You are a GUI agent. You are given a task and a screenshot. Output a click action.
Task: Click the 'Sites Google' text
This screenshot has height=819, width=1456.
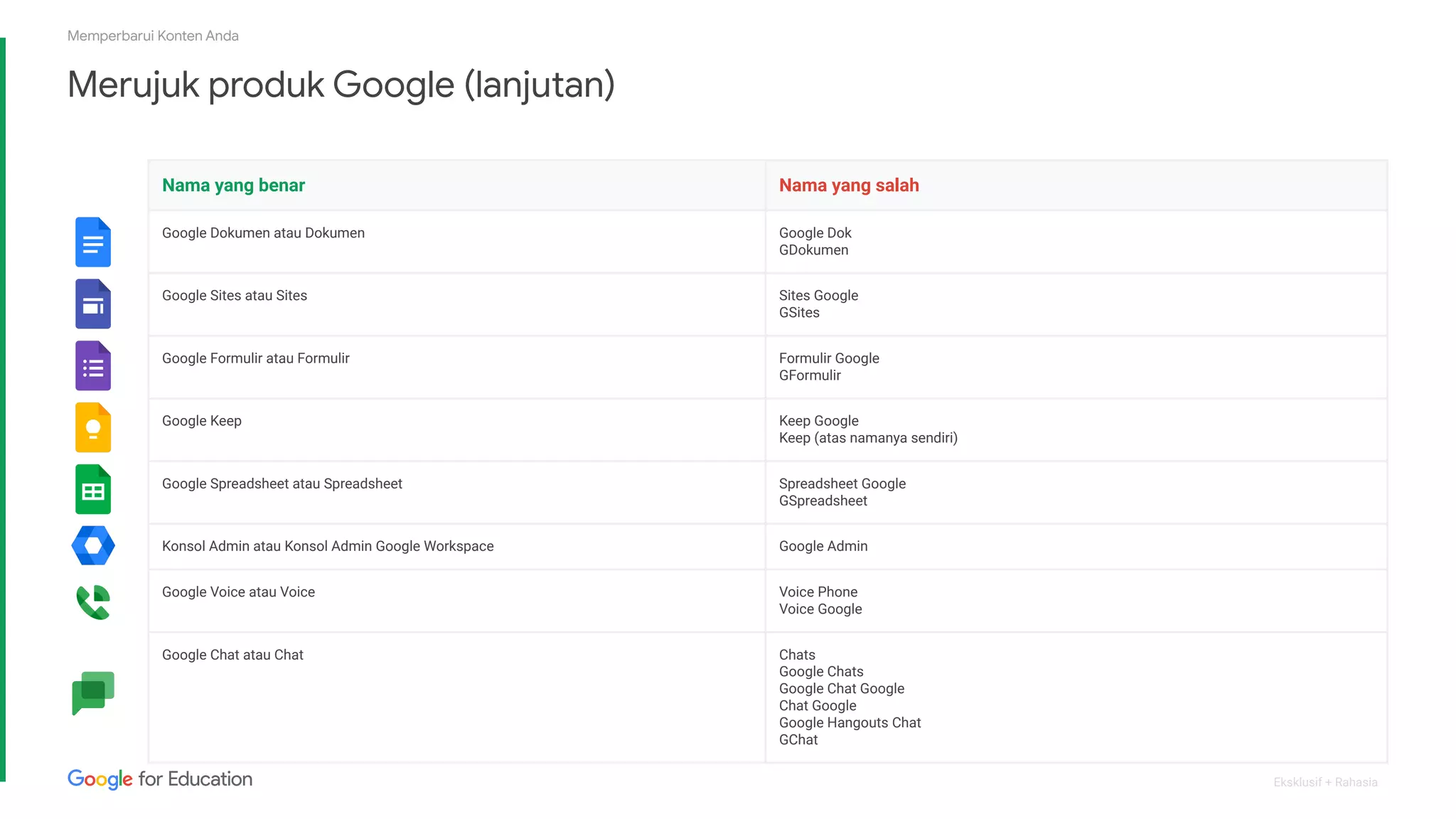818,296
